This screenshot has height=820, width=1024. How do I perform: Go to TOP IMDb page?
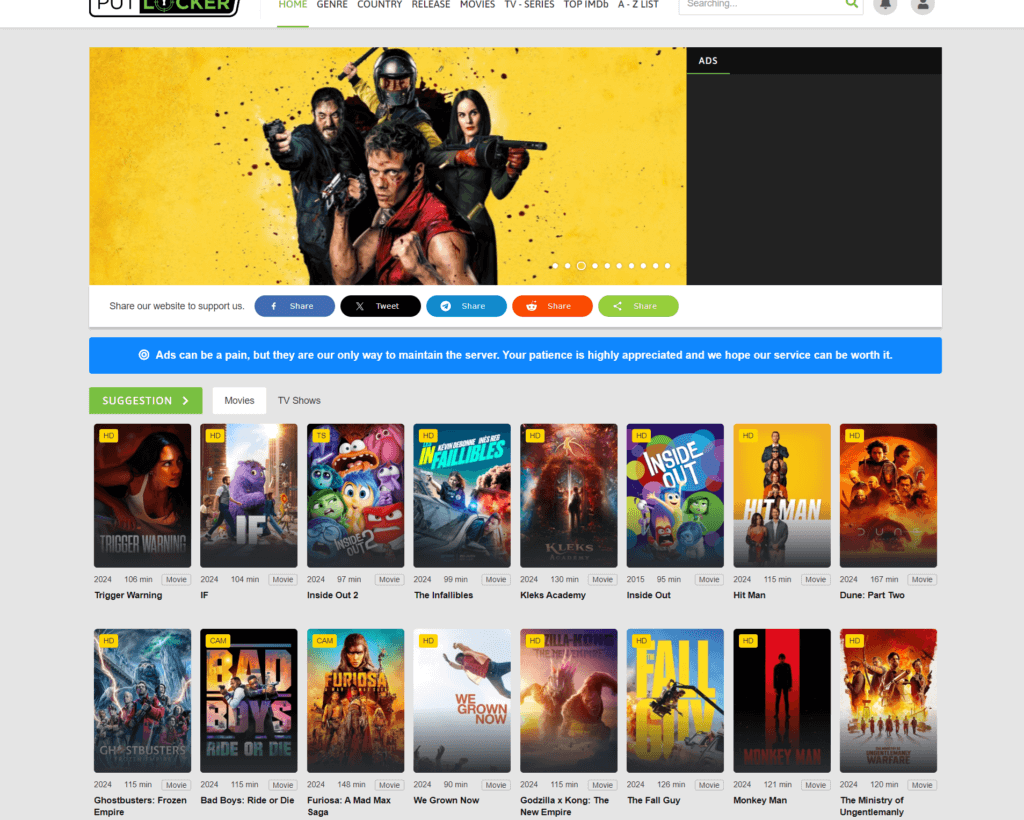tap(586, 5)
